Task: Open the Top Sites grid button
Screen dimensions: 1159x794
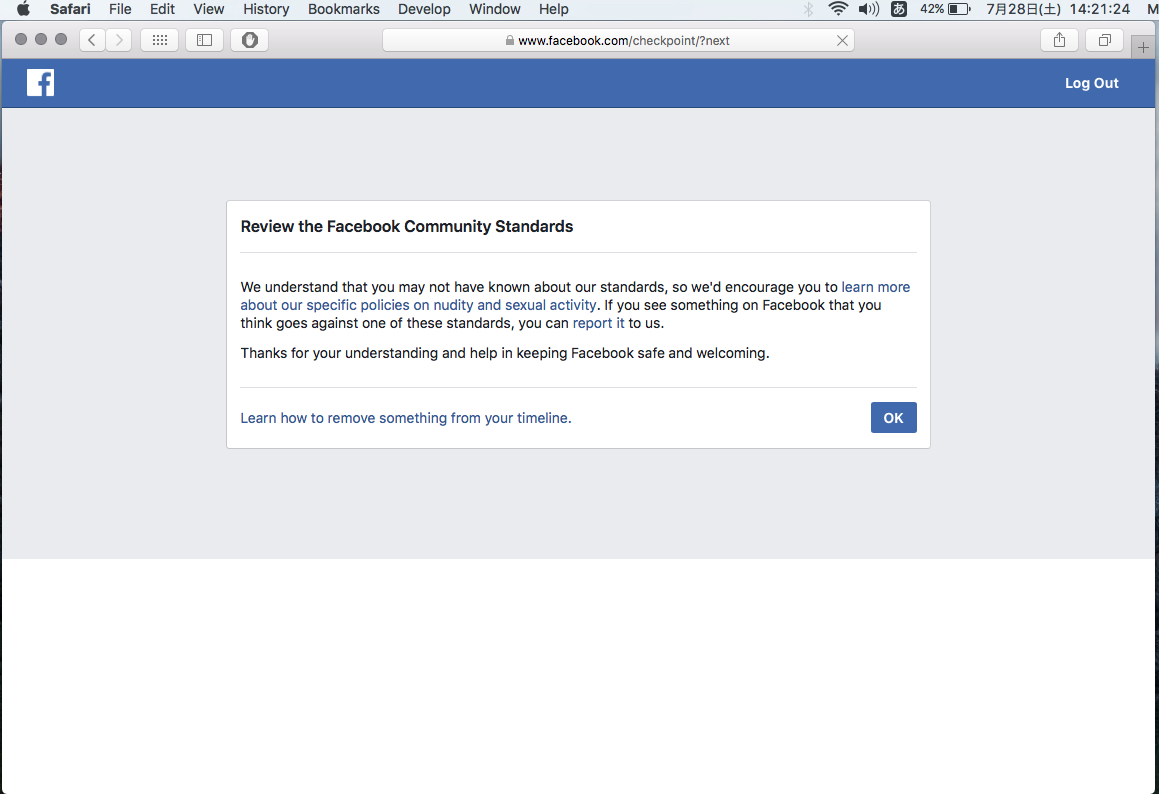Action: (x=160, y=40)
